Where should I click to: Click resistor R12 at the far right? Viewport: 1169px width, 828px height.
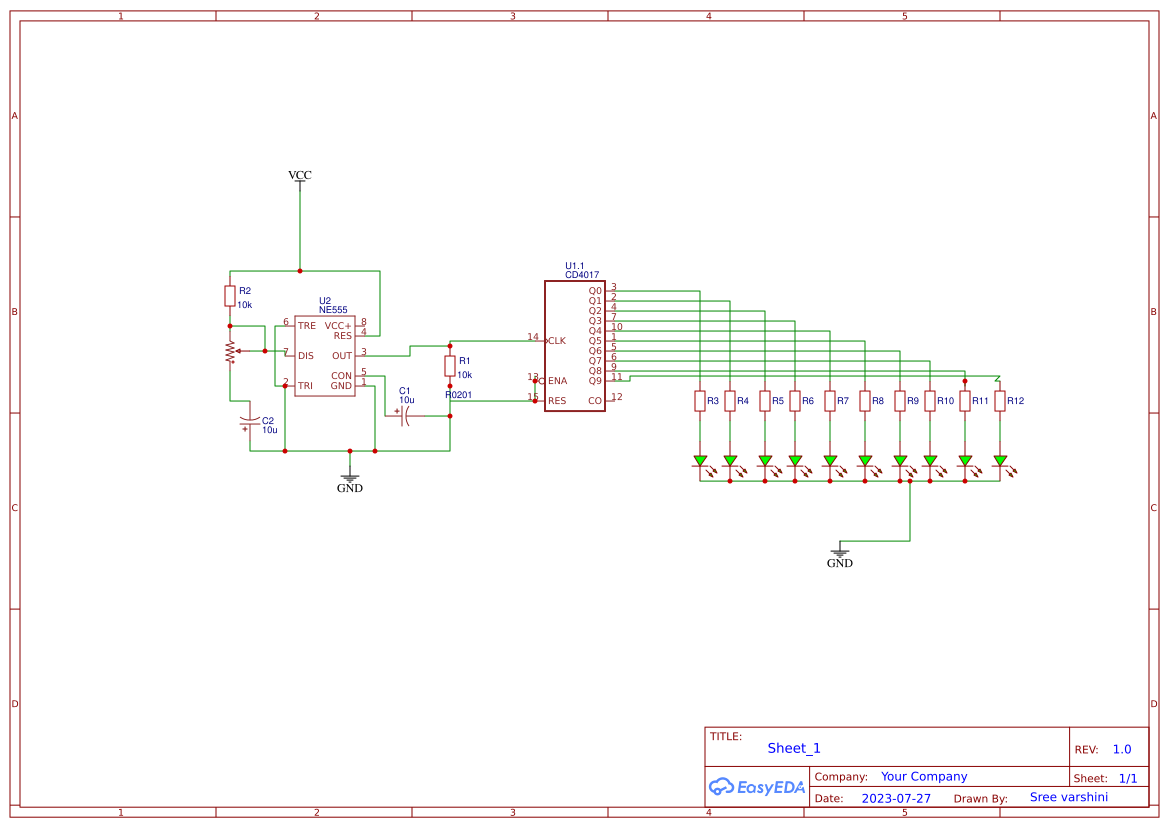pyautogui.click(x=1000, y=400)
